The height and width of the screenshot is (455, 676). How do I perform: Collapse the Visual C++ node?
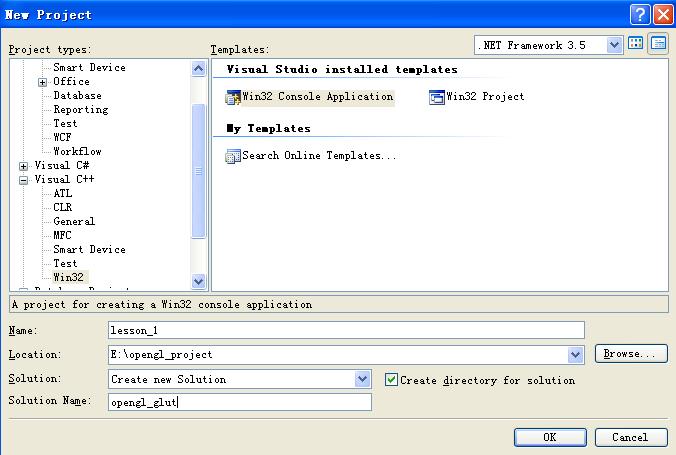23,180
